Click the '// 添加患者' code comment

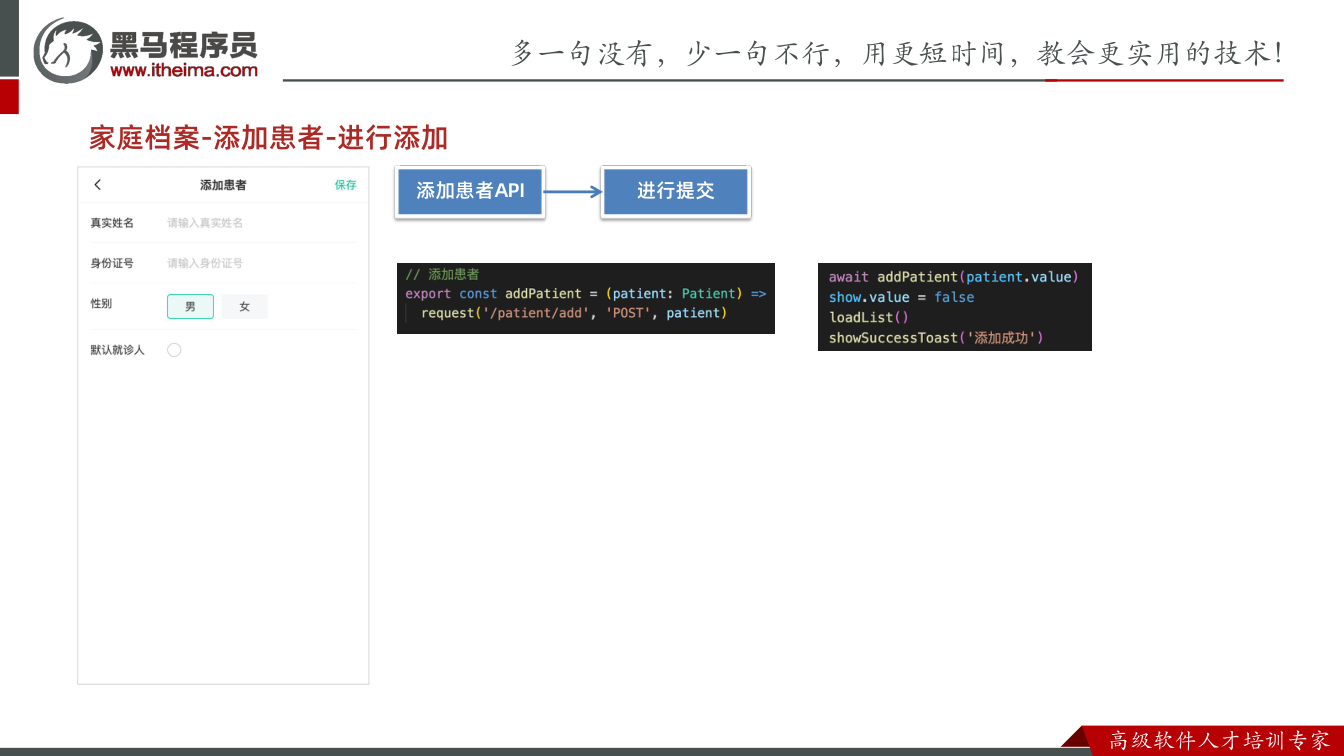pos(442,274)
